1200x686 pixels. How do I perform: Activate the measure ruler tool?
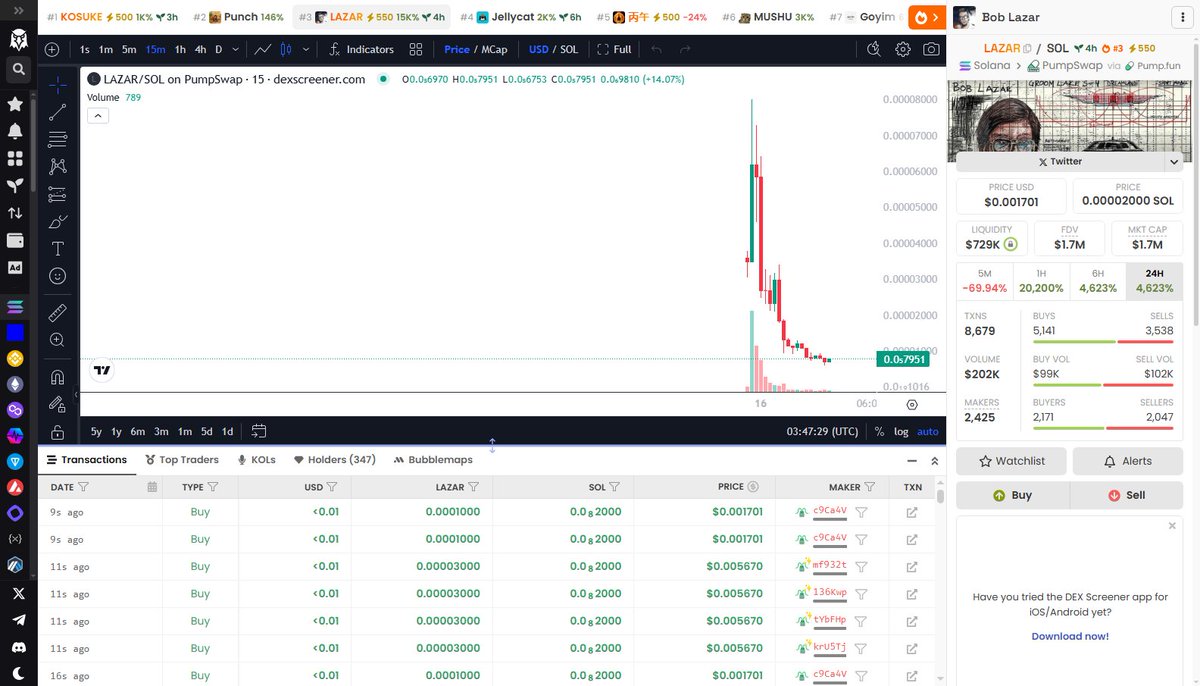click(x=57, y=313)
